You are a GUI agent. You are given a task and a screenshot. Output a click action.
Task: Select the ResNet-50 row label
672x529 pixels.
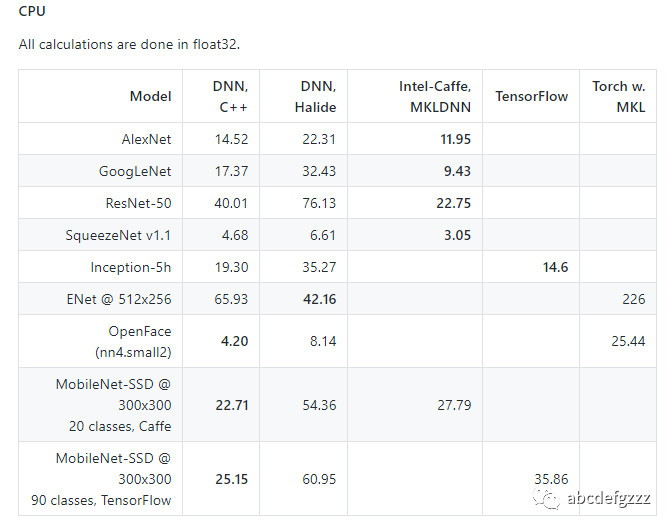[138, 203]
